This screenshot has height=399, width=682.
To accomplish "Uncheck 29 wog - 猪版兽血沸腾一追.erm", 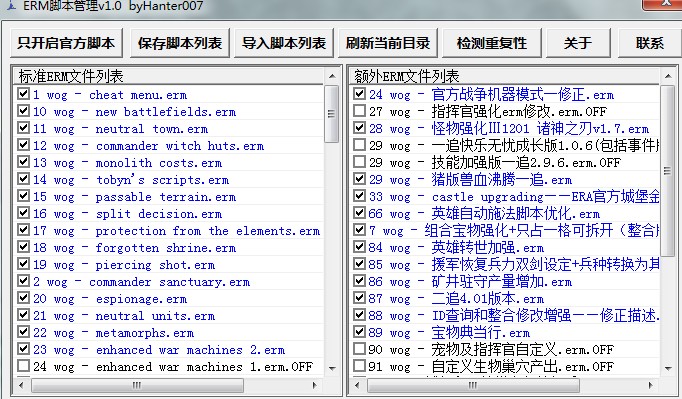I will point(359,178).
